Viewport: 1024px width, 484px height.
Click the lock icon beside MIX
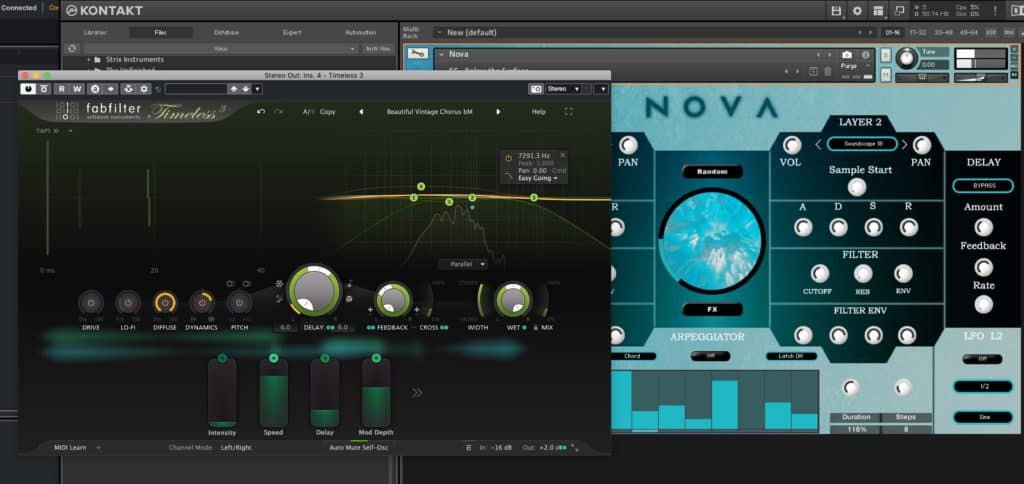[x=536, y=327]
